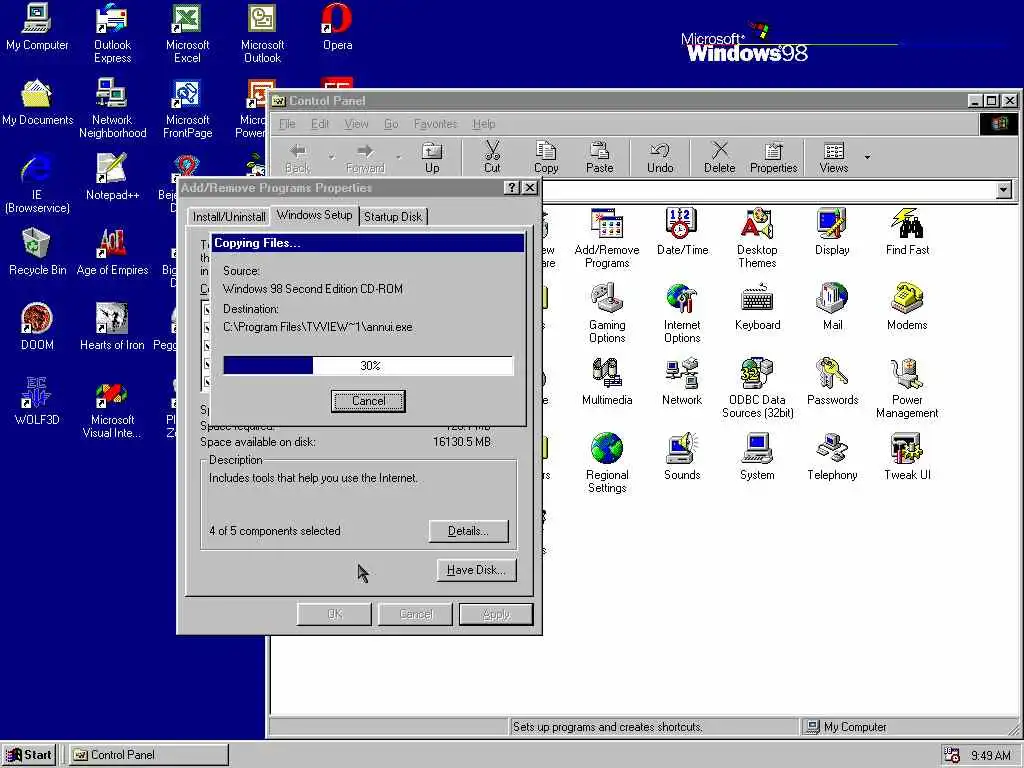Open Tweak UI icon
Viewport: 1024px width, 768px height.
coord(907,456)
